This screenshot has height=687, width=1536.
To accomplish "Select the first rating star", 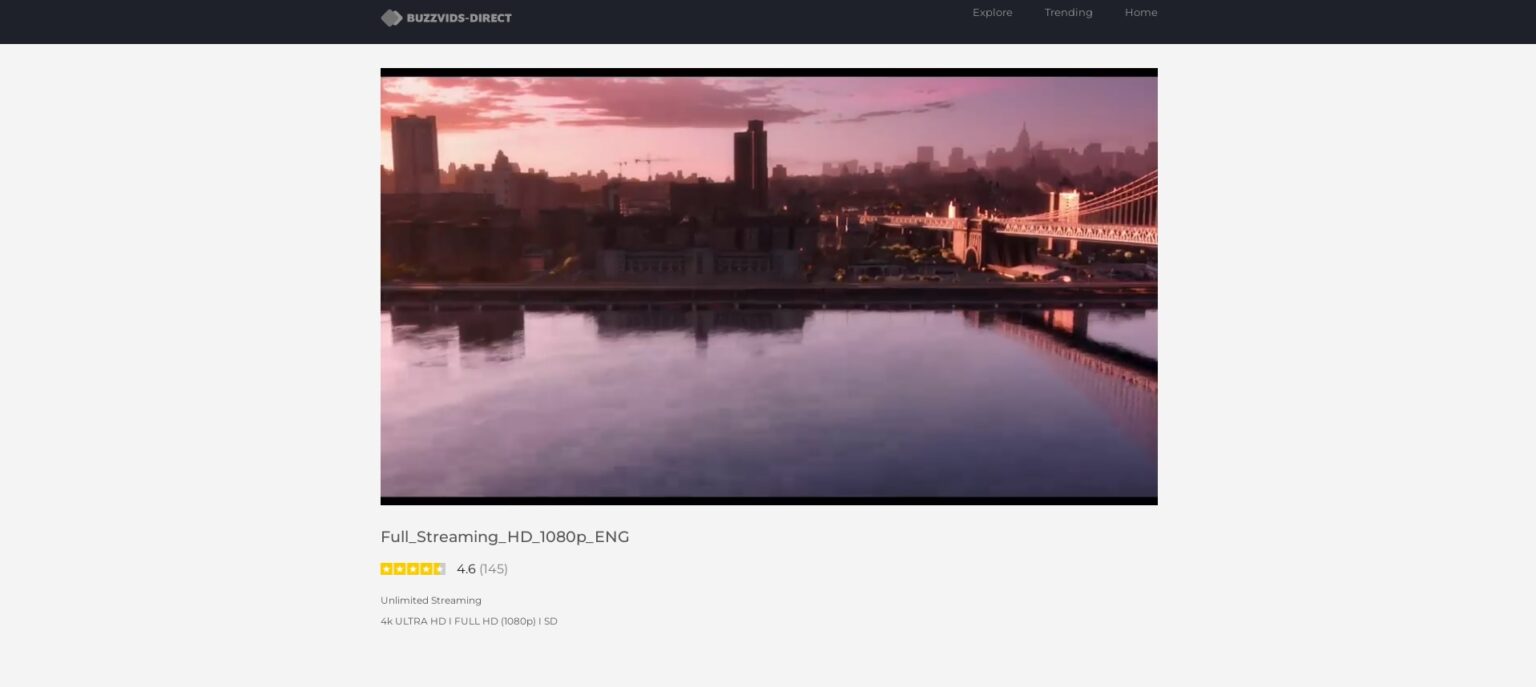I will [x=386, y=568].
